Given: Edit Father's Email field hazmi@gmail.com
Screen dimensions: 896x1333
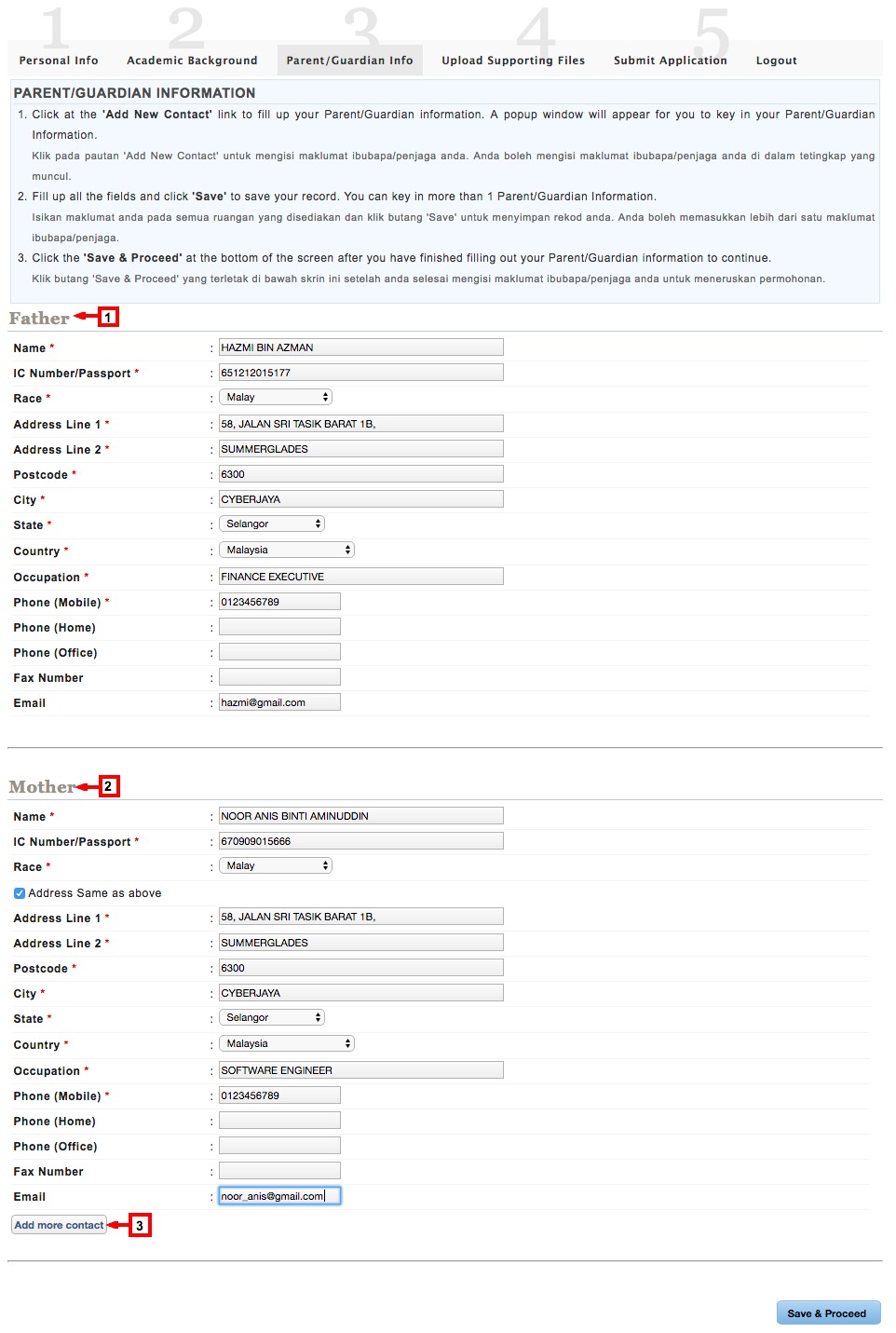Looking at the screenshot, I should click(279, 702).
